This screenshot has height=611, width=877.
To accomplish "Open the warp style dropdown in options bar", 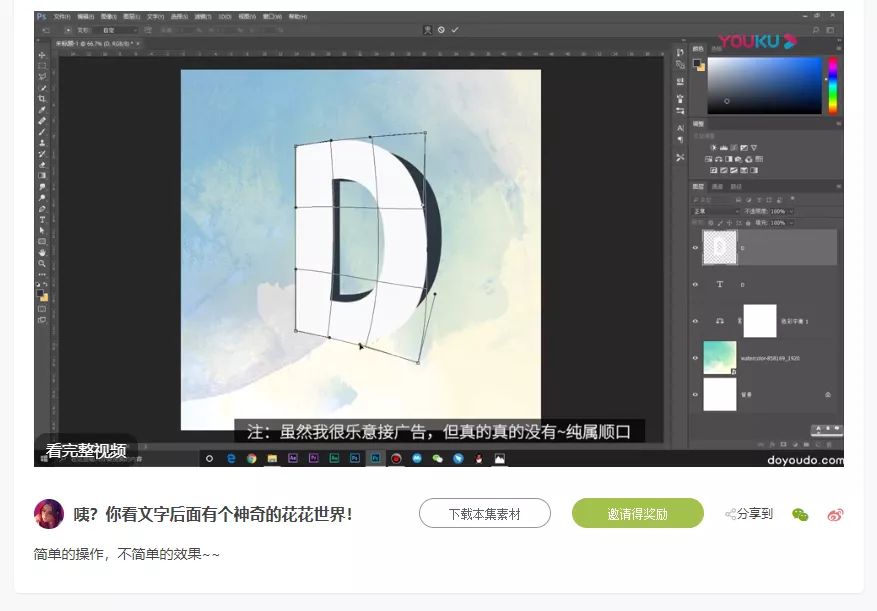I will click(120, 30).
